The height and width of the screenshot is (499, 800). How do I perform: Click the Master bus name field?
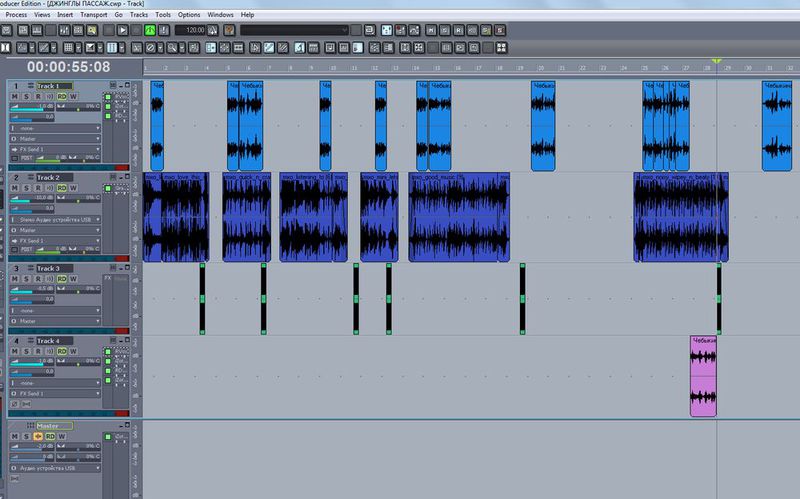click(x=54, y=426)
